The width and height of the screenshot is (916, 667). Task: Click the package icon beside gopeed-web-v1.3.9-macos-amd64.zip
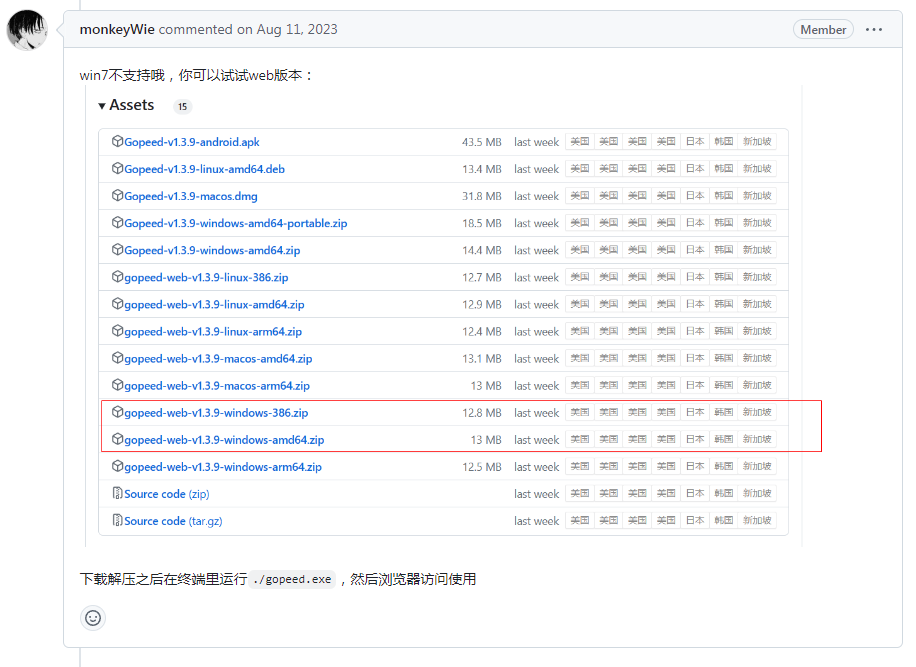pyautogui.click(x=117, y=358)
